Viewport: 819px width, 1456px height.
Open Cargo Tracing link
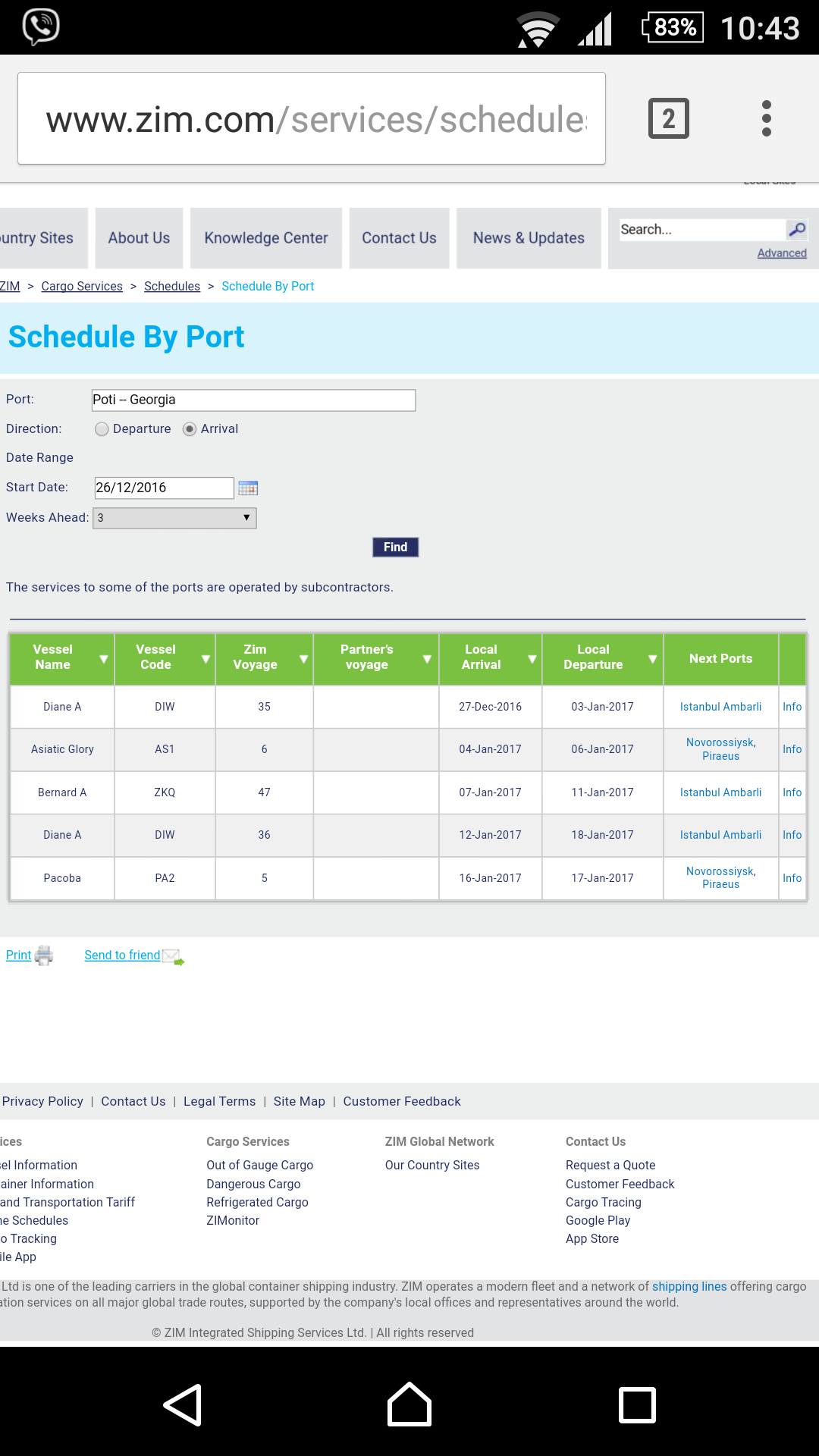604,1203
